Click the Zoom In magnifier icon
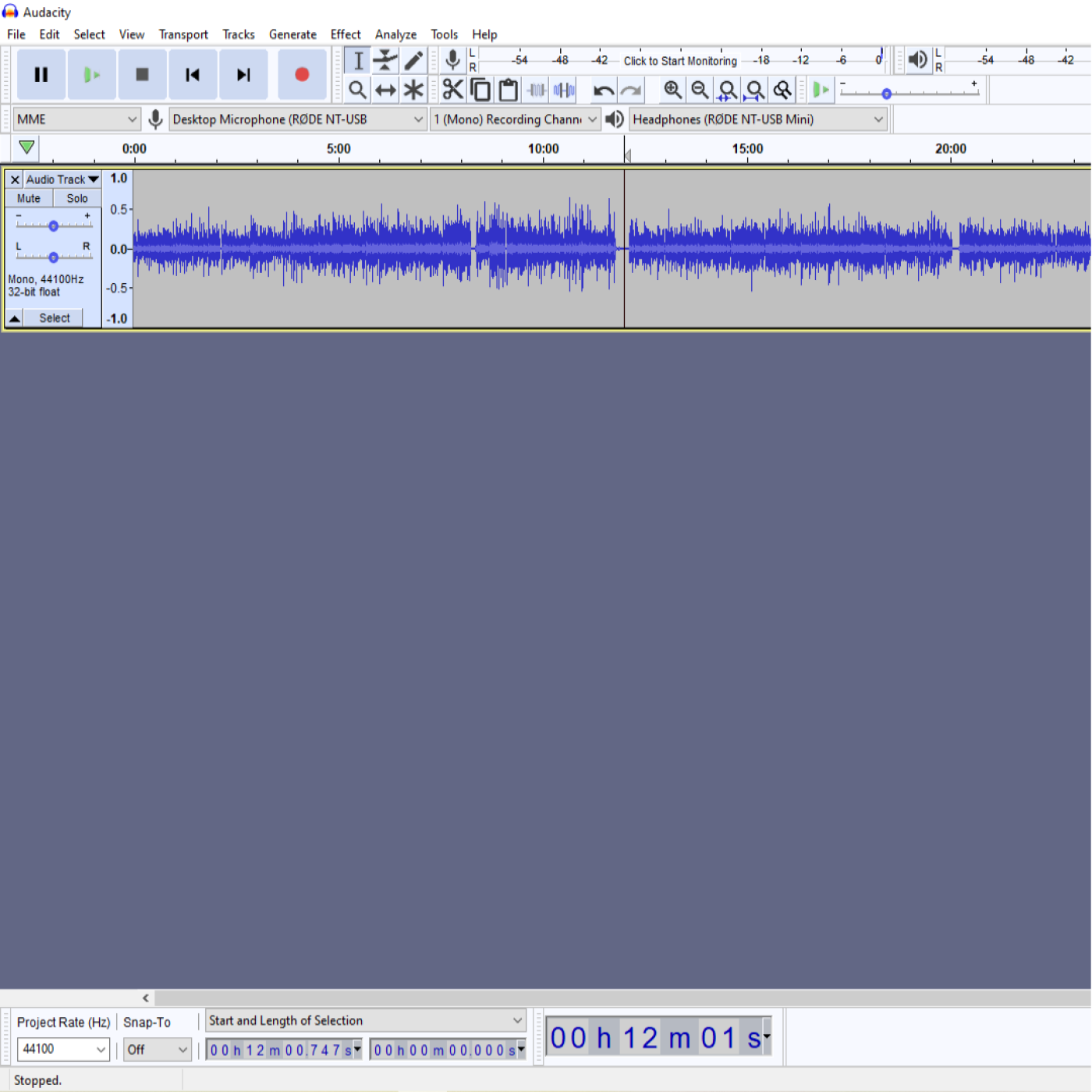 coord(672,90)
